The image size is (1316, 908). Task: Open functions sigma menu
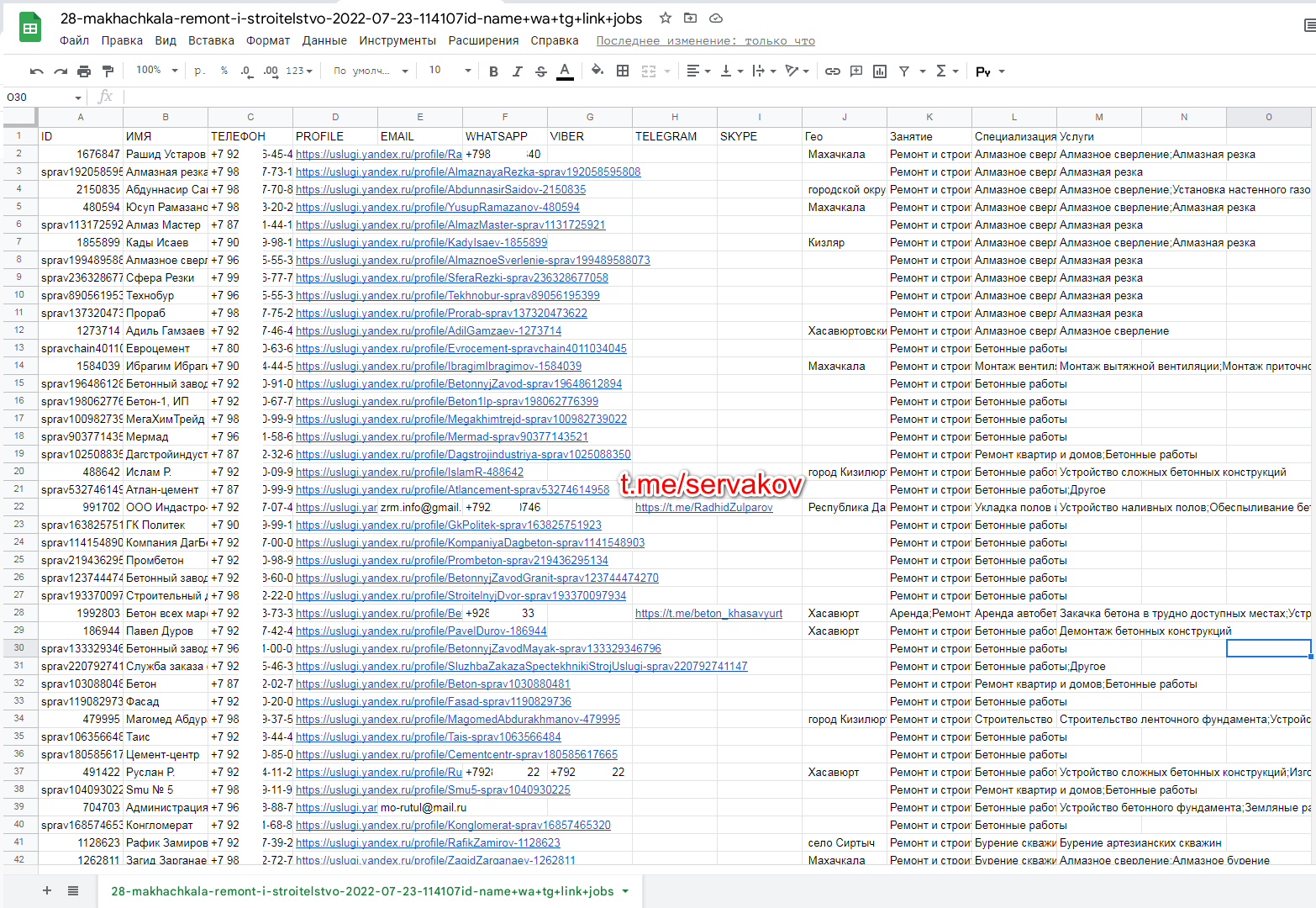(946, 71)
